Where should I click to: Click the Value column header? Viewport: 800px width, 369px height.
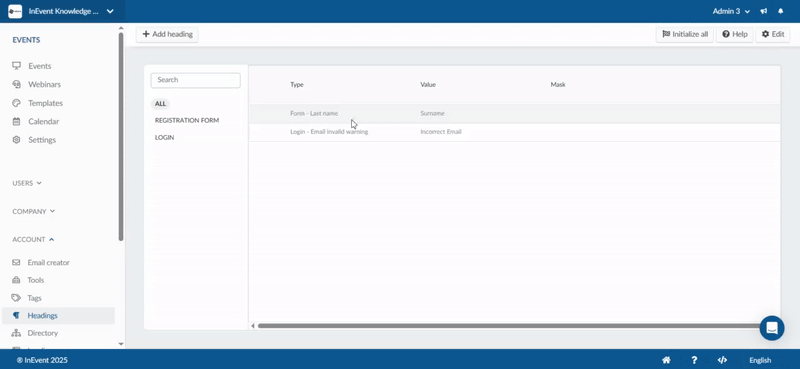pyautogui.click(x=428, y=85)
